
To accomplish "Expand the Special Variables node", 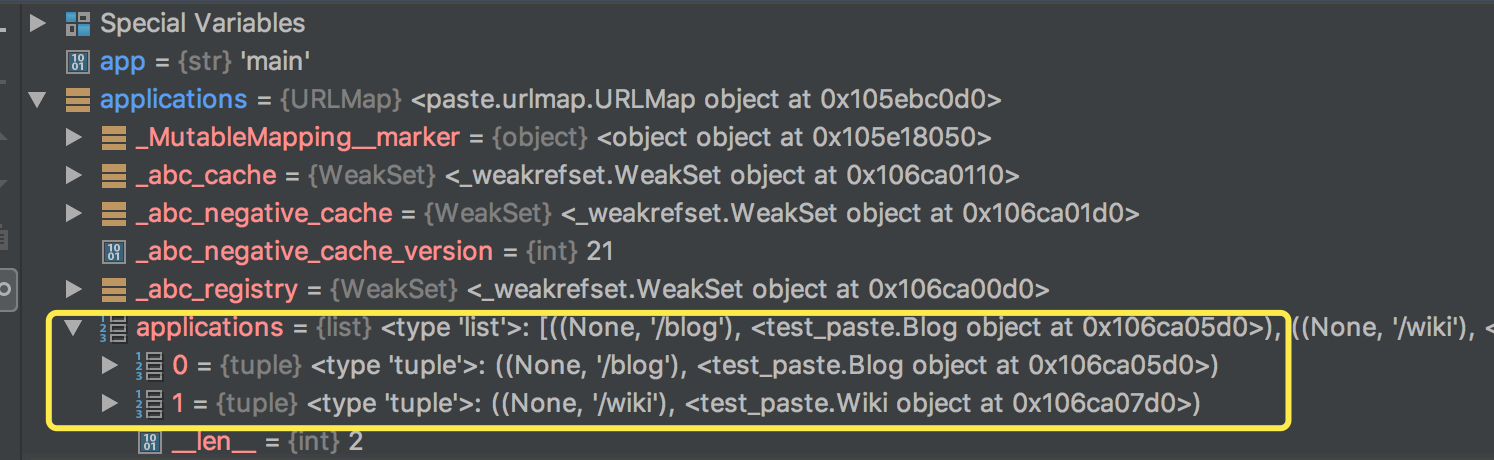I will pyautogui.click(x=39, y=22).
